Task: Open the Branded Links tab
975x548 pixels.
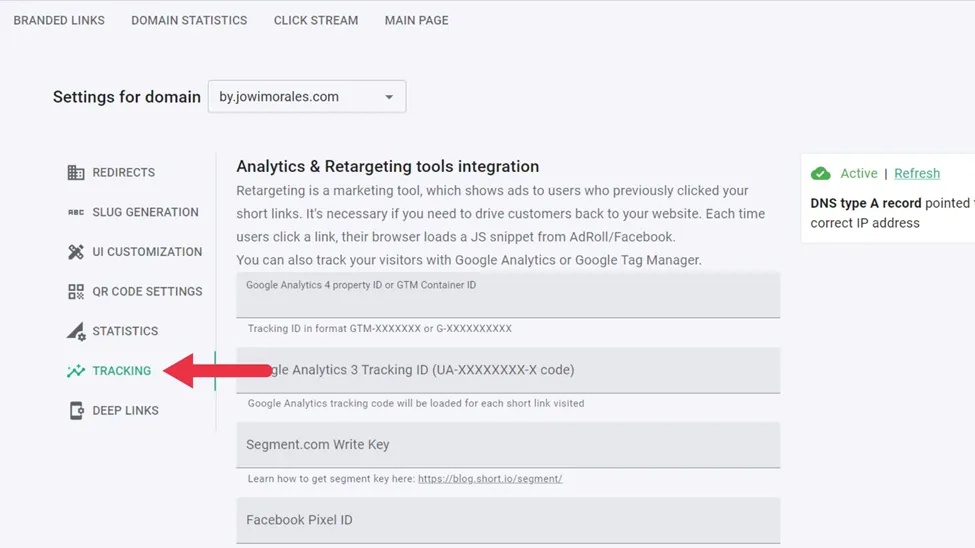Action: (x=59, y=21)
